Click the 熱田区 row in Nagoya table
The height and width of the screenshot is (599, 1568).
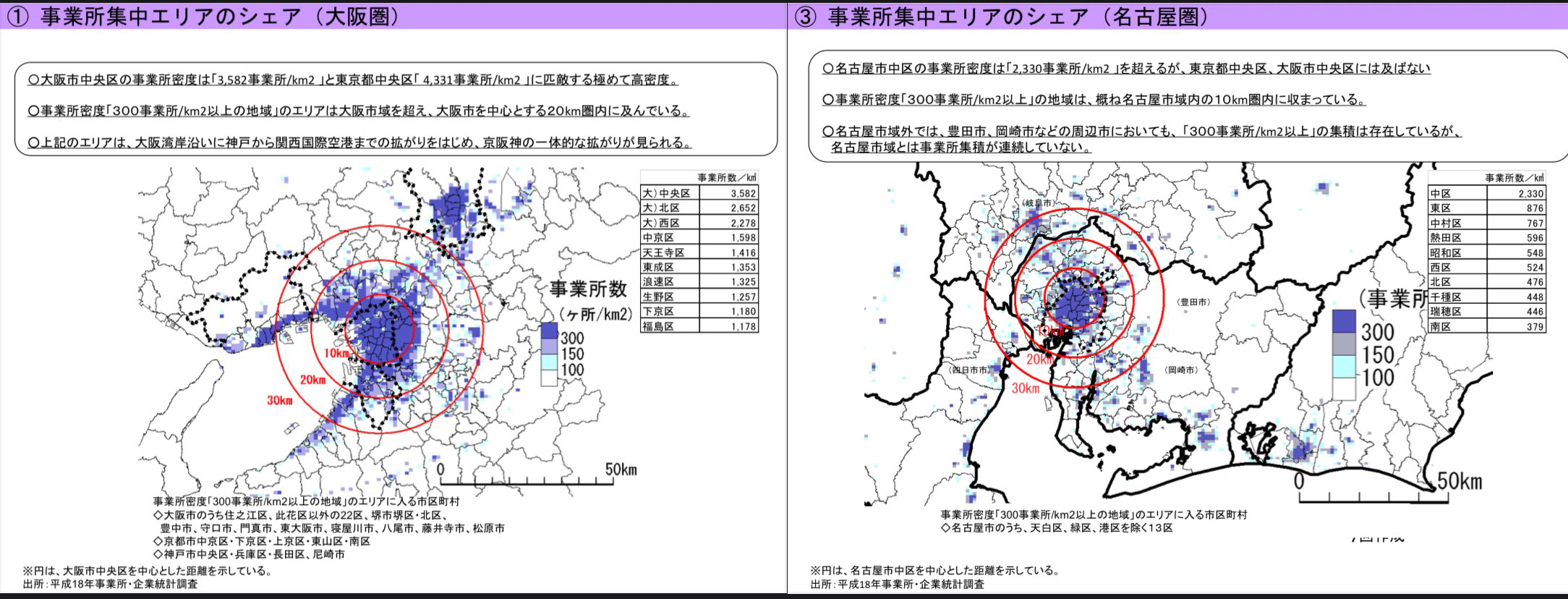click(1486, 237)
